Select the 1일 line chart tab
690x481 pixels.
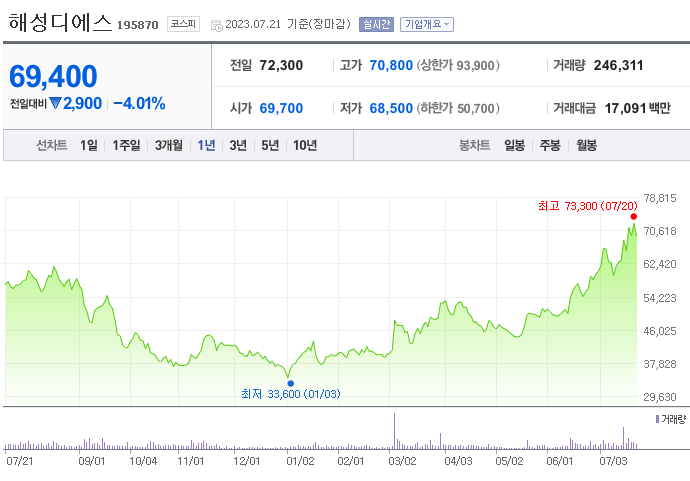coord(88,145)
